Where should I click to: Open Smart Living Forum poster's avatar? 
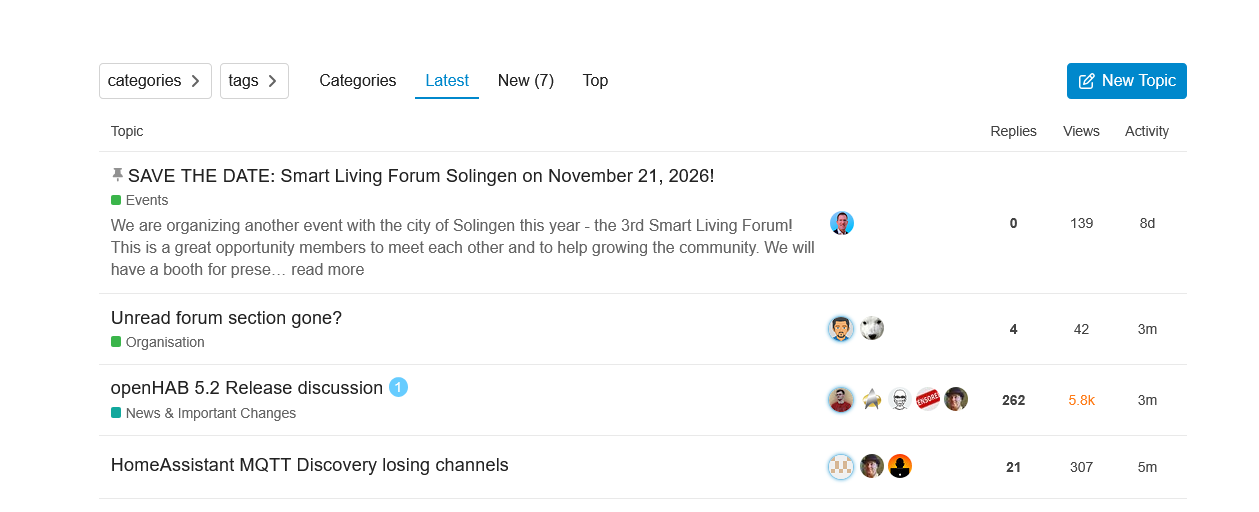[x=842, y=223]
